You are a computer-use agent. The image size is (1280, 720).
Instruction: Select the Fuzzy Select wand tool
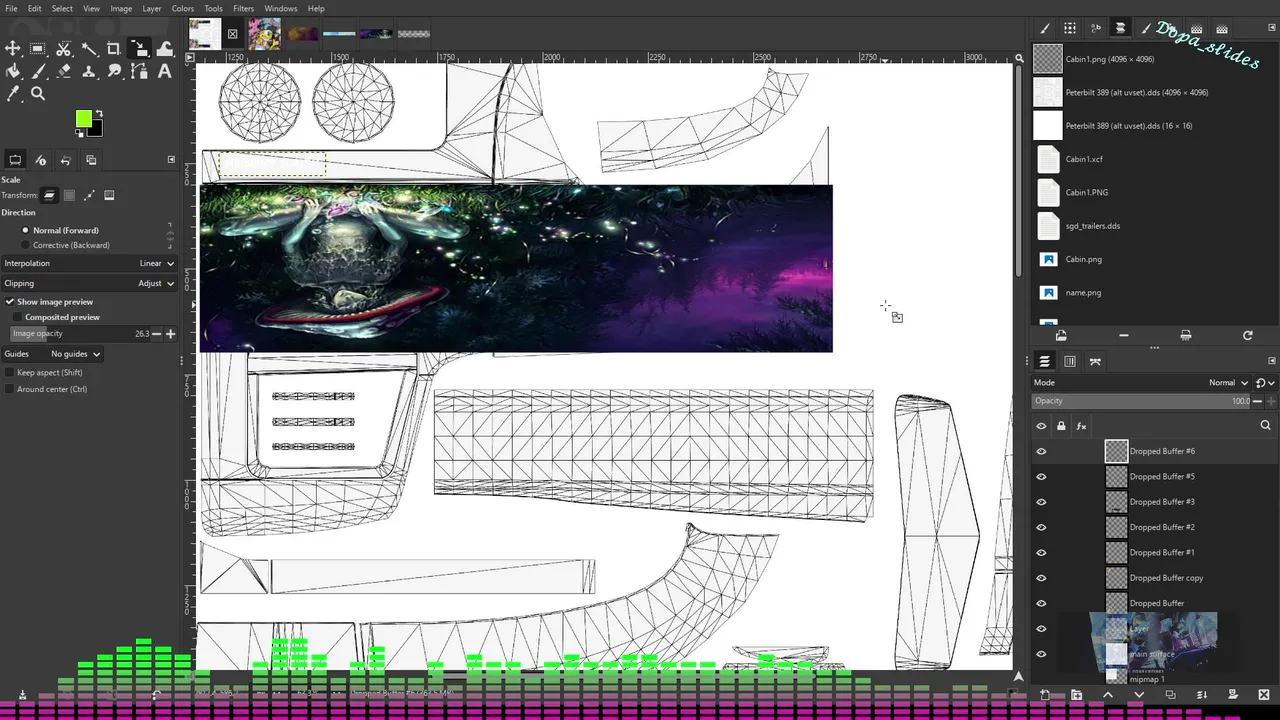pyautogui.click(x=89, y=48)
